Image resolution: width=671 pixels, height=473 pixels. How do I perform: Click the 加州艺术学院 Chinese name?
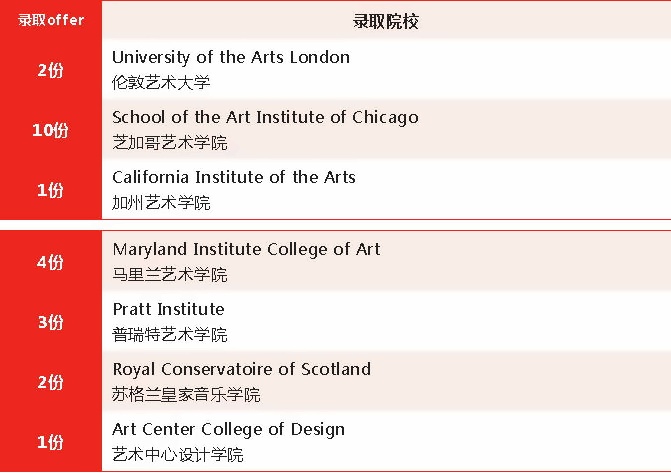tap(161, 202)
